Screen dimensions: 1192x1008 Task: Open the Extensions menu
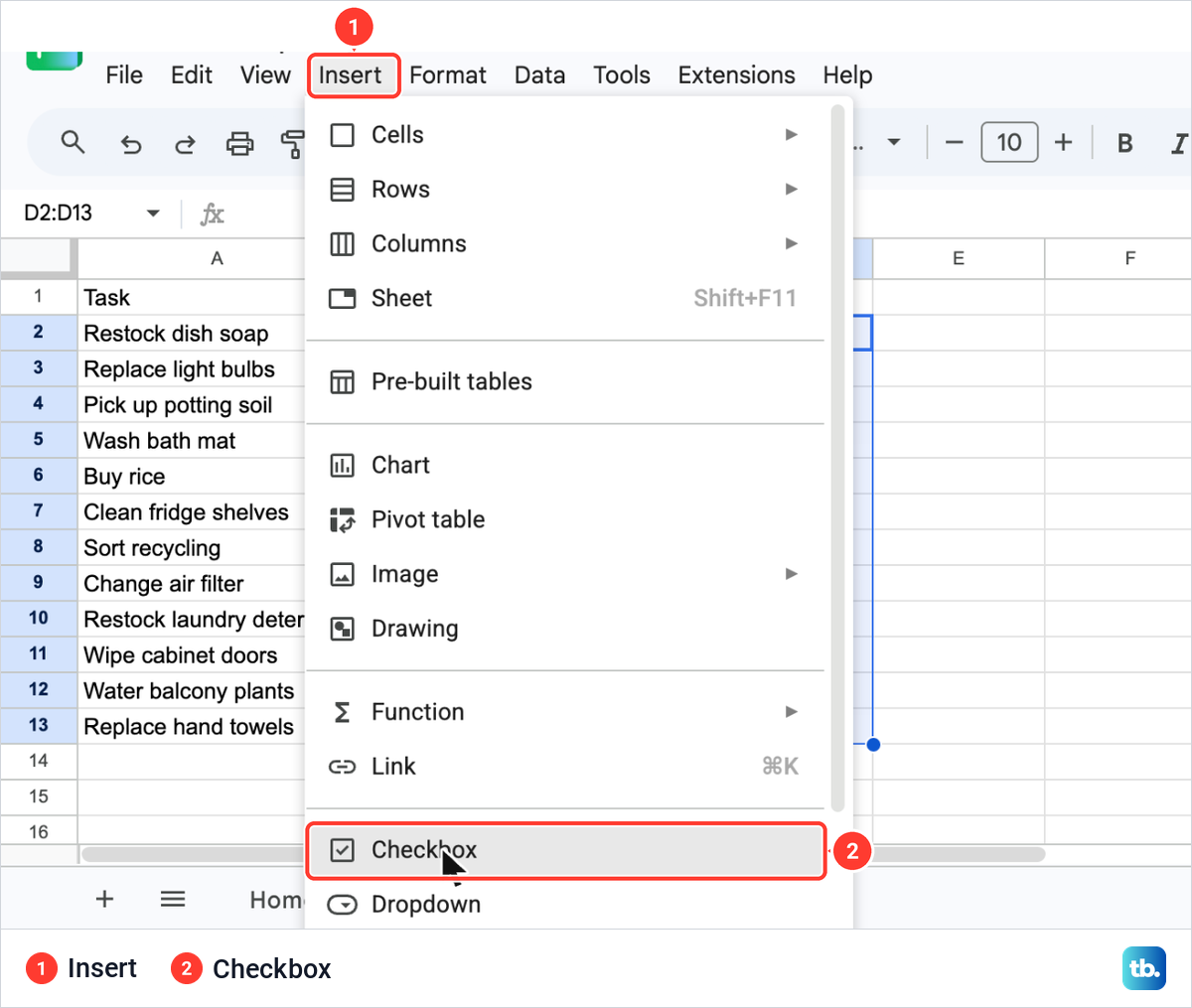(736, 75)
